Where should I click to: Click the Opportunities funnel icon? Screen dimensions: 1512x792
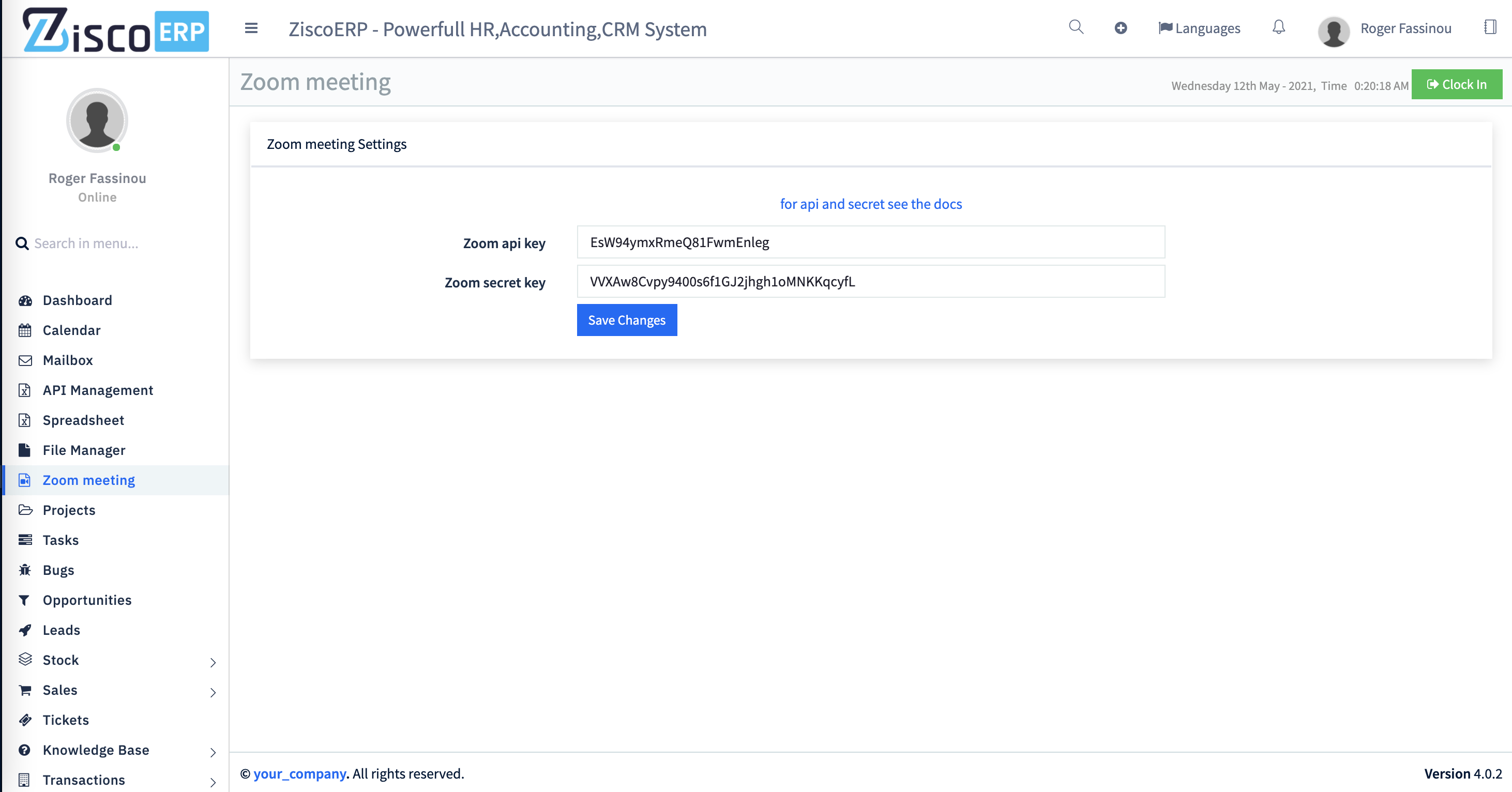[24, 600]
